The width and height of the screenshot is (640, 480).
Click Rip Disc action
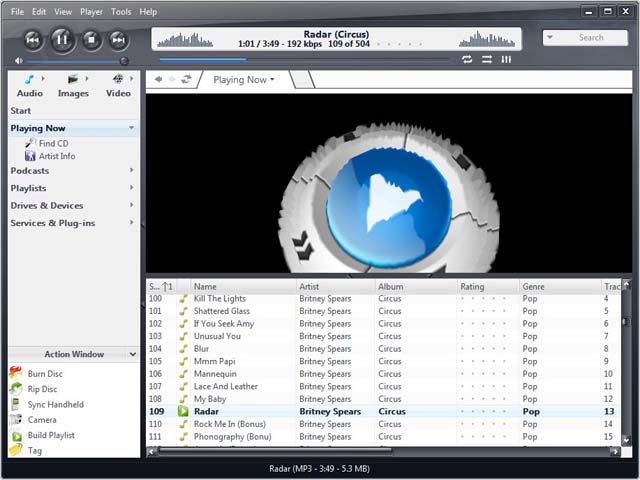point(42,389)
